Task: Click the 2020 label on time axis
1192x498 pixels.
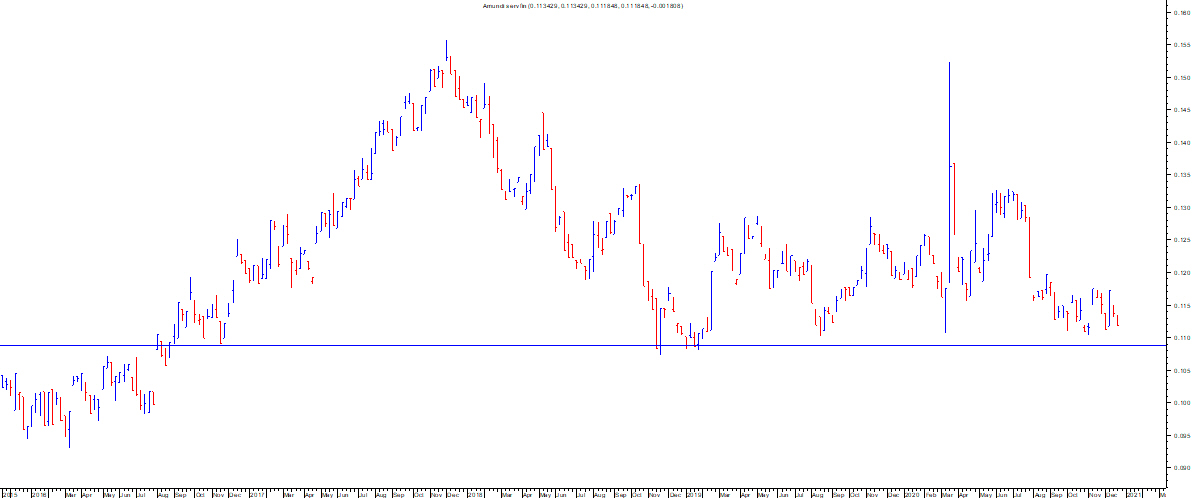Action: pos(912,493)
